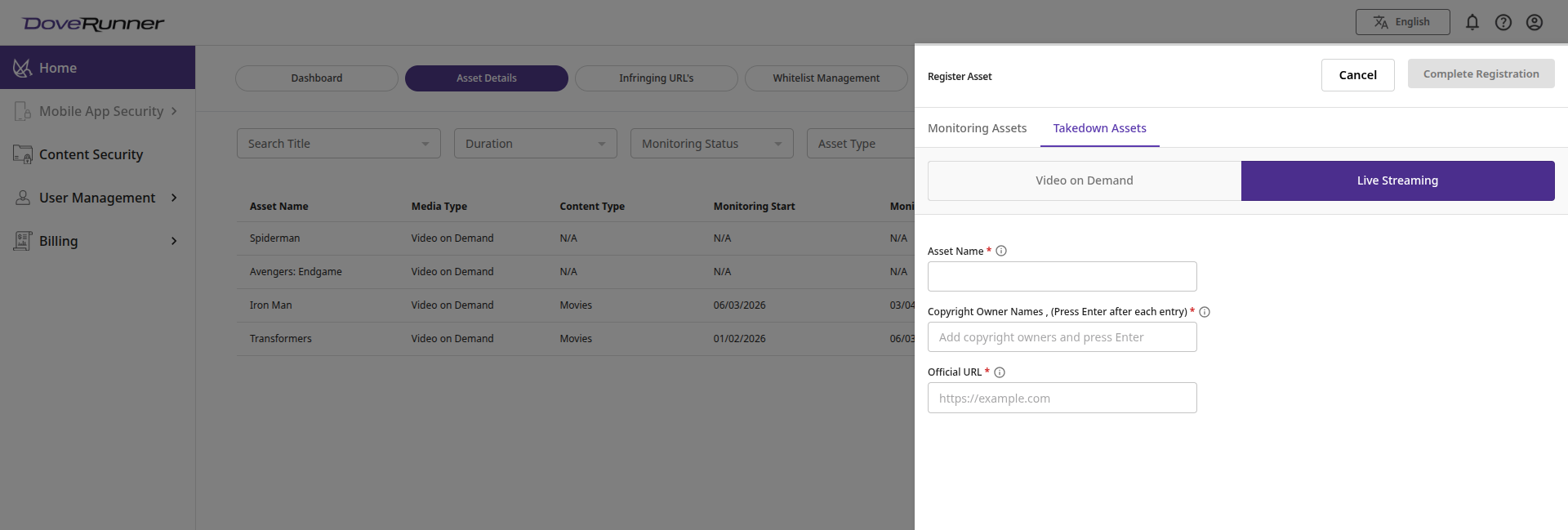Click the User Management sidebar icon
Screen dimensions: 1568x530
coord(23,198)
